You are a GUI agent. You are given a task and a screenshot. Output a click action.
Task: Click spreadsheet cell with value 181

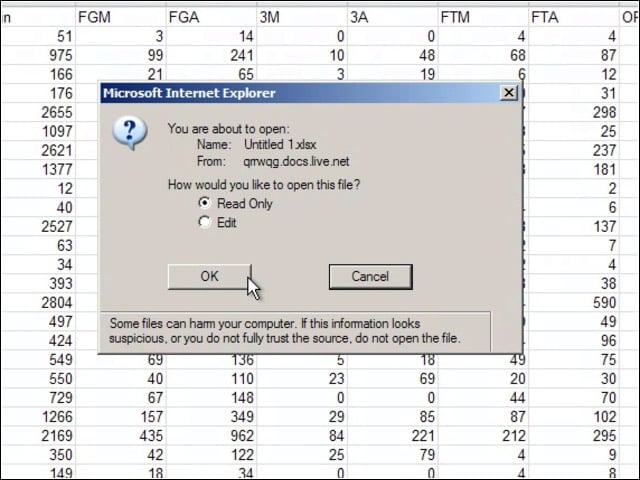pos(574,169)
